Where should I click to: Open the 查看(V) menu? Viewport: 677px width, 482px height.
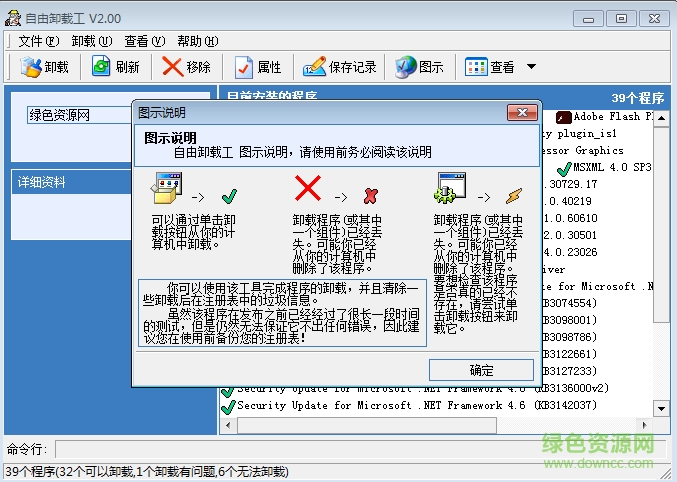click(145, 41)
